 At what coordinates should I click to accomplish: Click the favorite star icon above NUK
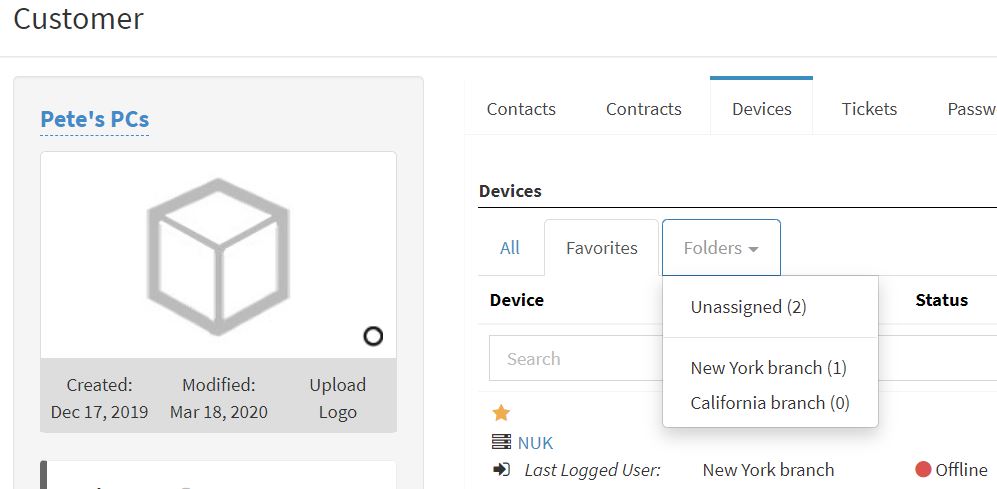501,413
